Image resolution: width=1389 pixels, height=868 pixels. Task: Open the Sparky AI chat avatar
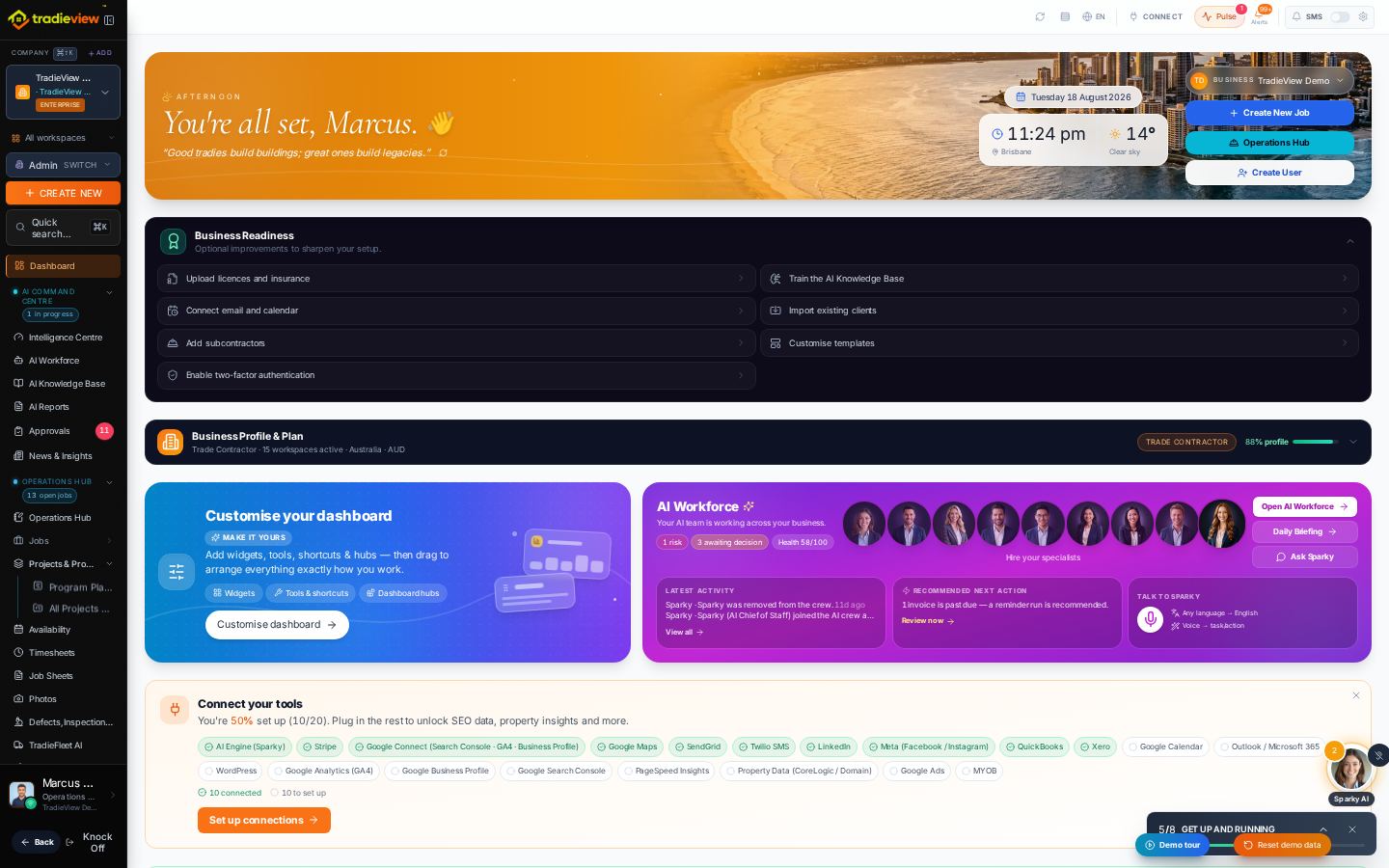click(x=1350, y=769)
